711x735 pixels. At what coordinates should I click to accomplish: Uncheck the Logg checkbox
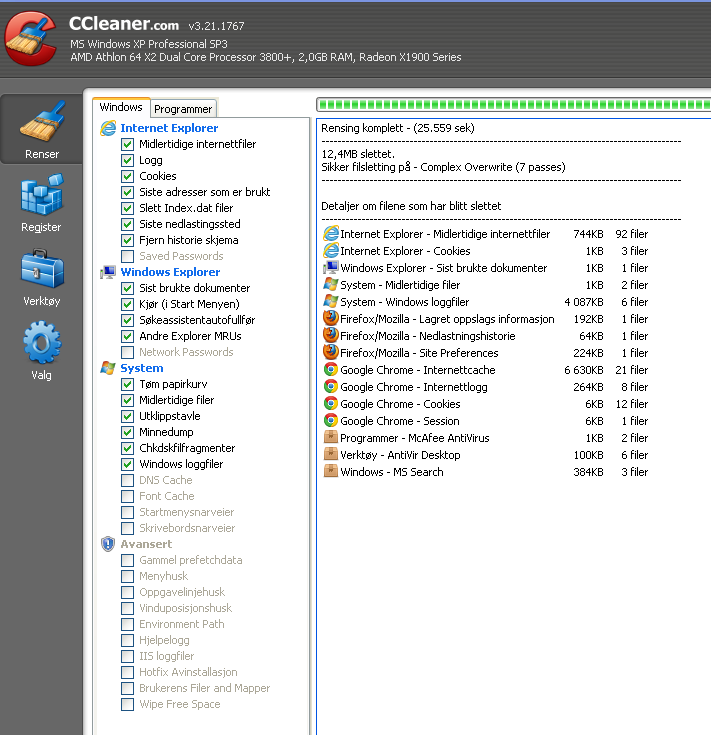tap(127, 160)
